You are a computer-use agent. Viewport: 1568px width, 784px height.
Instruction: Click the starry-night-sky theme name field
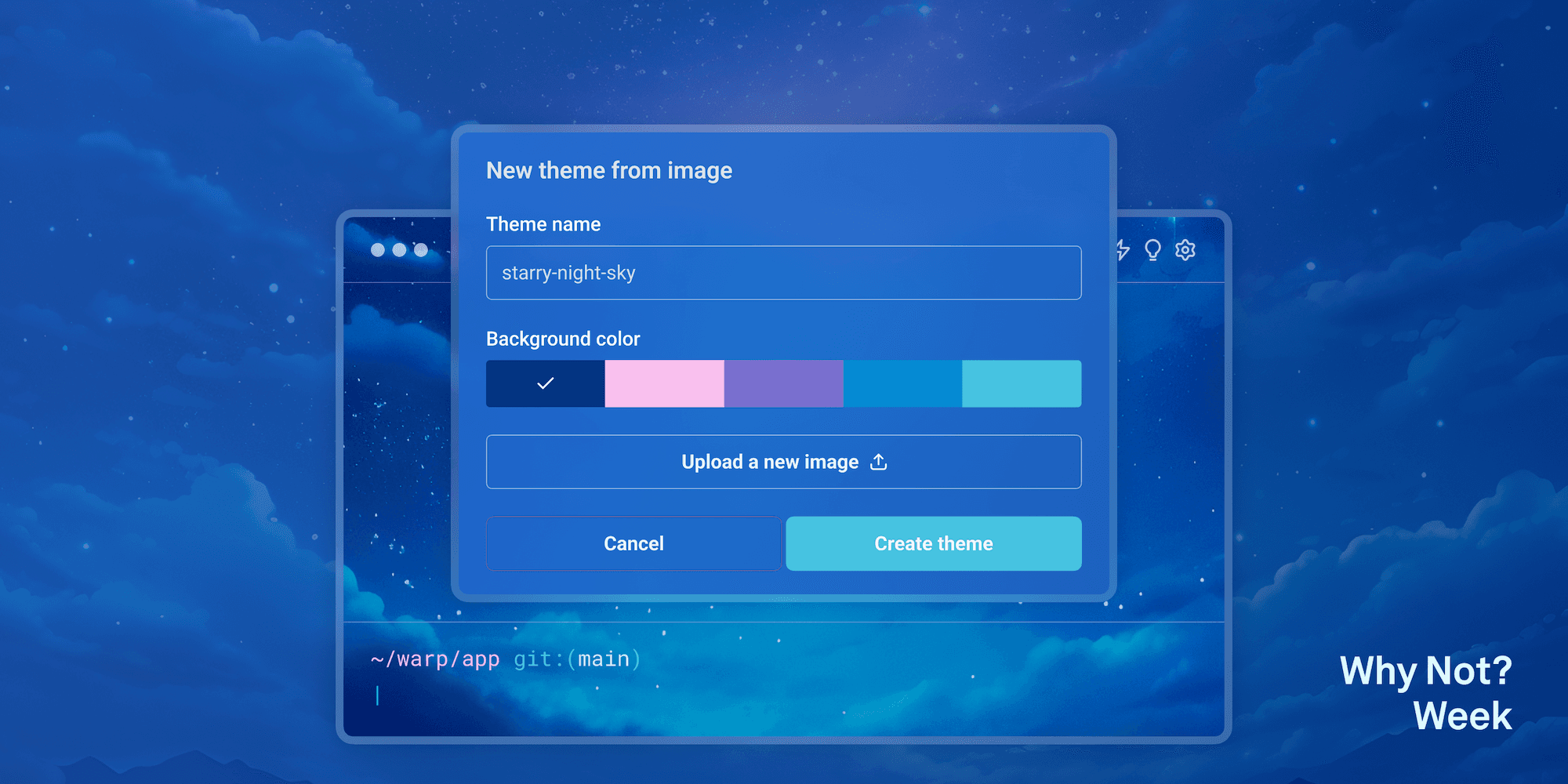(783, 272)
